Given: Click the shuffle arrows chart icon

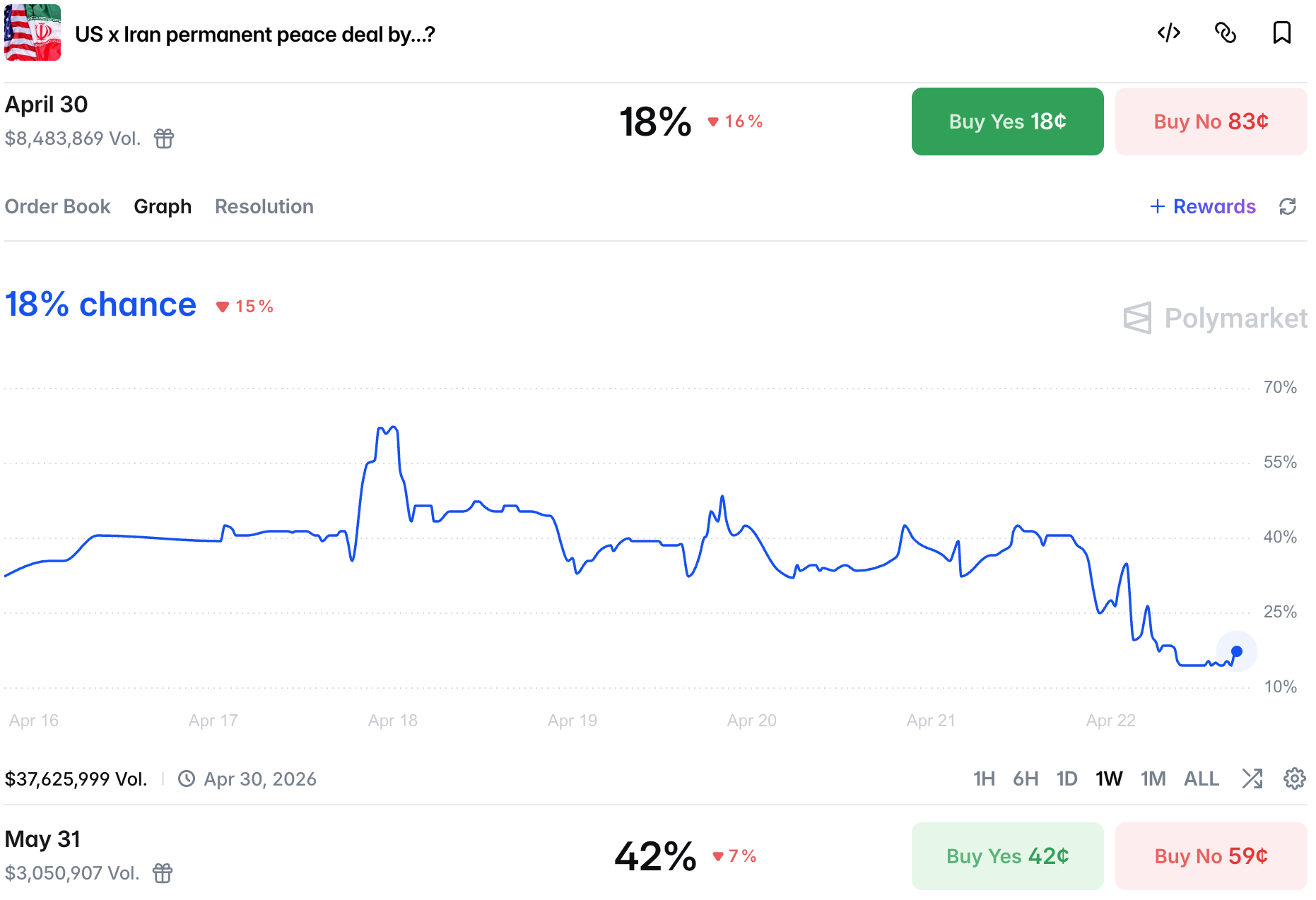Looking at the screenshot, I should coord(1252,778).
